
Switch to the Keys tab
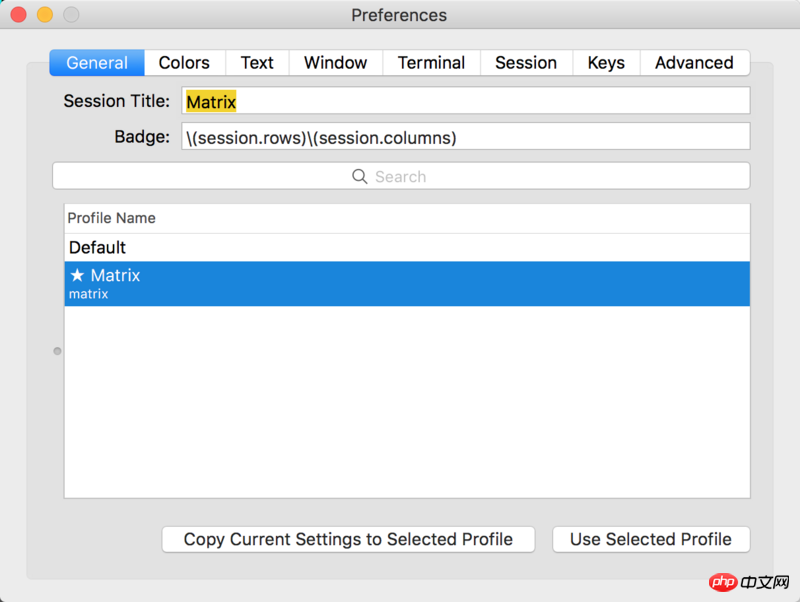606,63
